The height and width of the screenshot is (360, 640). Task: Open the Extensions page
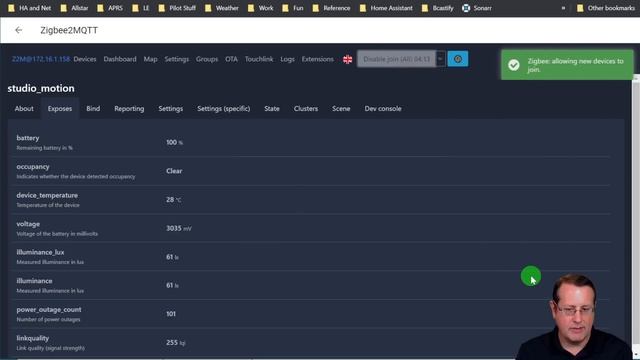318,59
